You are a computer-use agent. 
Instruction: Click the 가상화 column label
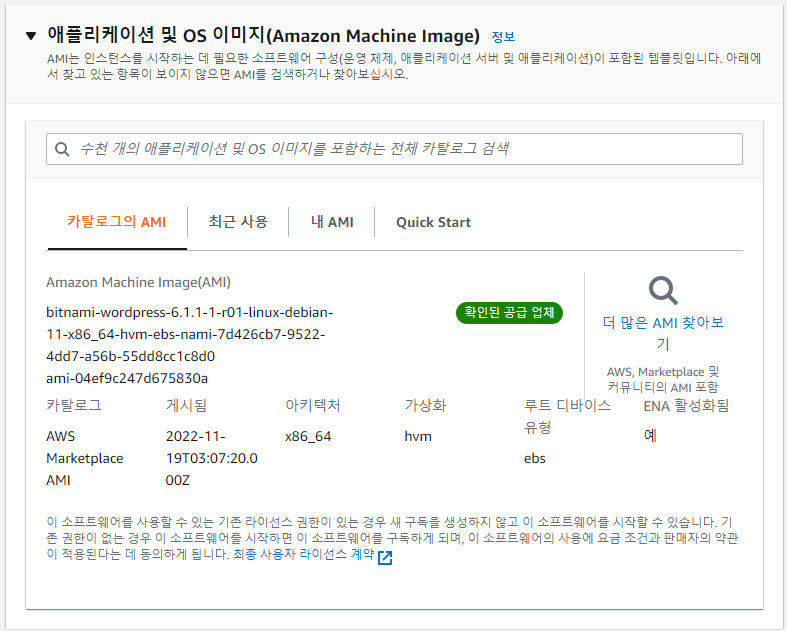[425, 405]
